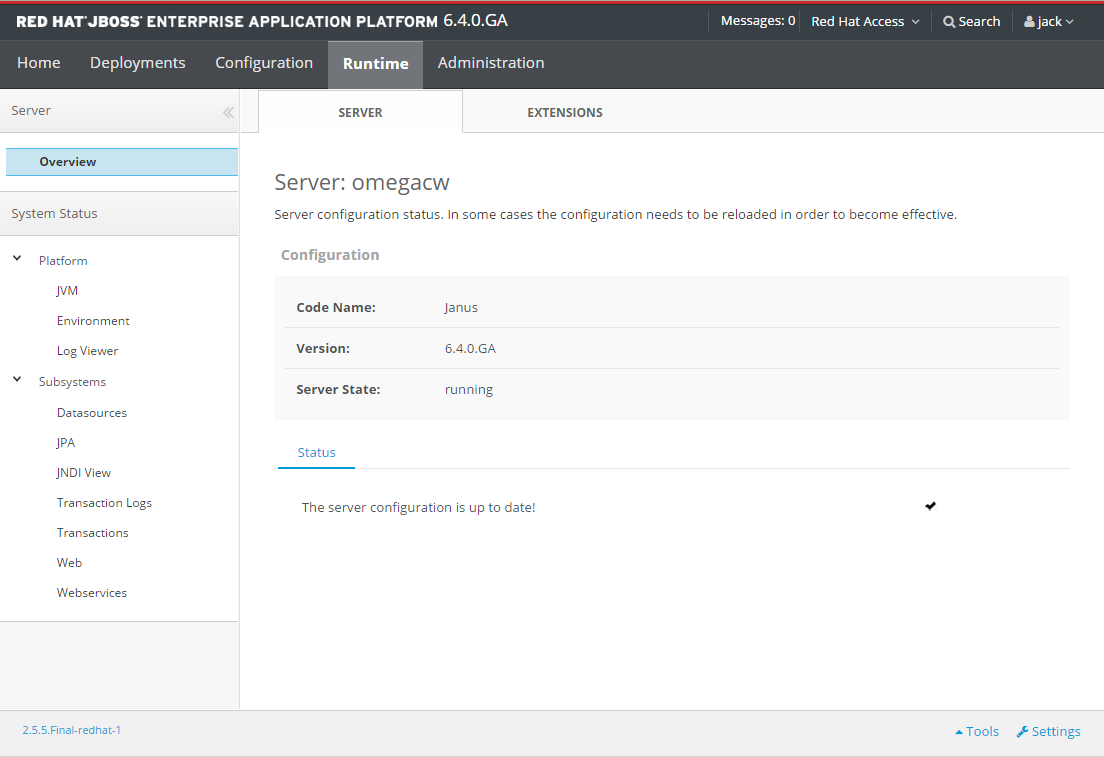Click the checkmark icon for configuration status

click(x=930, y=506)
